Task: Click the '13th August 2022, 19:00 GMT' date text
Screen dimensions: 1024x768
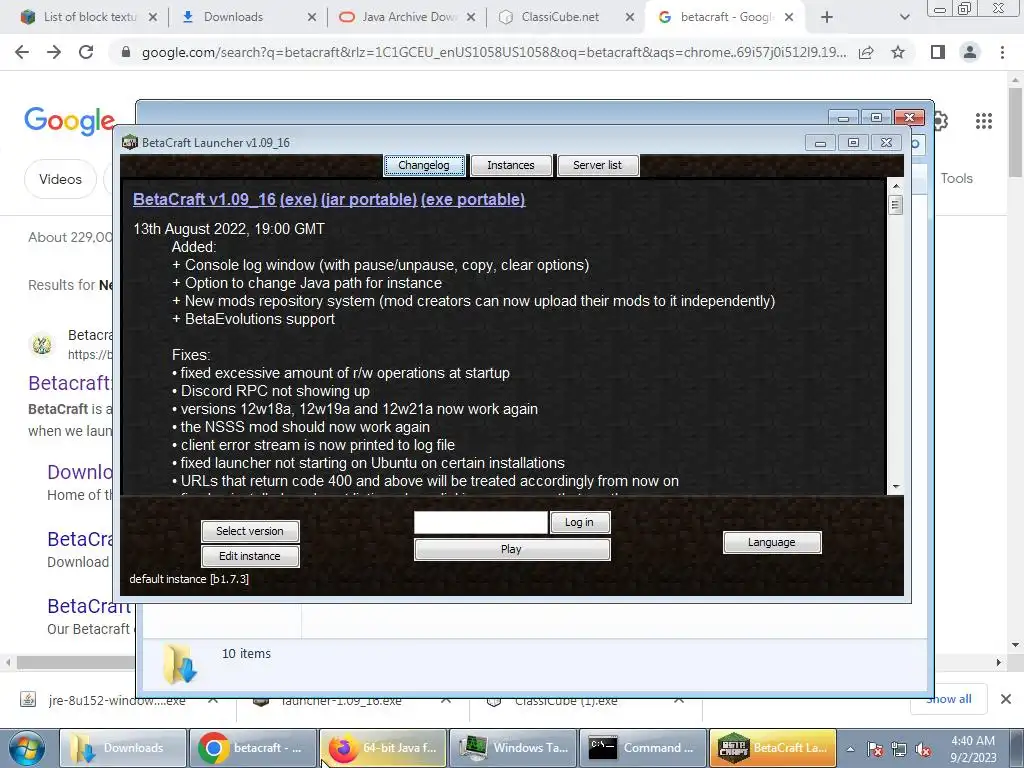Action: click(x=229, y=229)
